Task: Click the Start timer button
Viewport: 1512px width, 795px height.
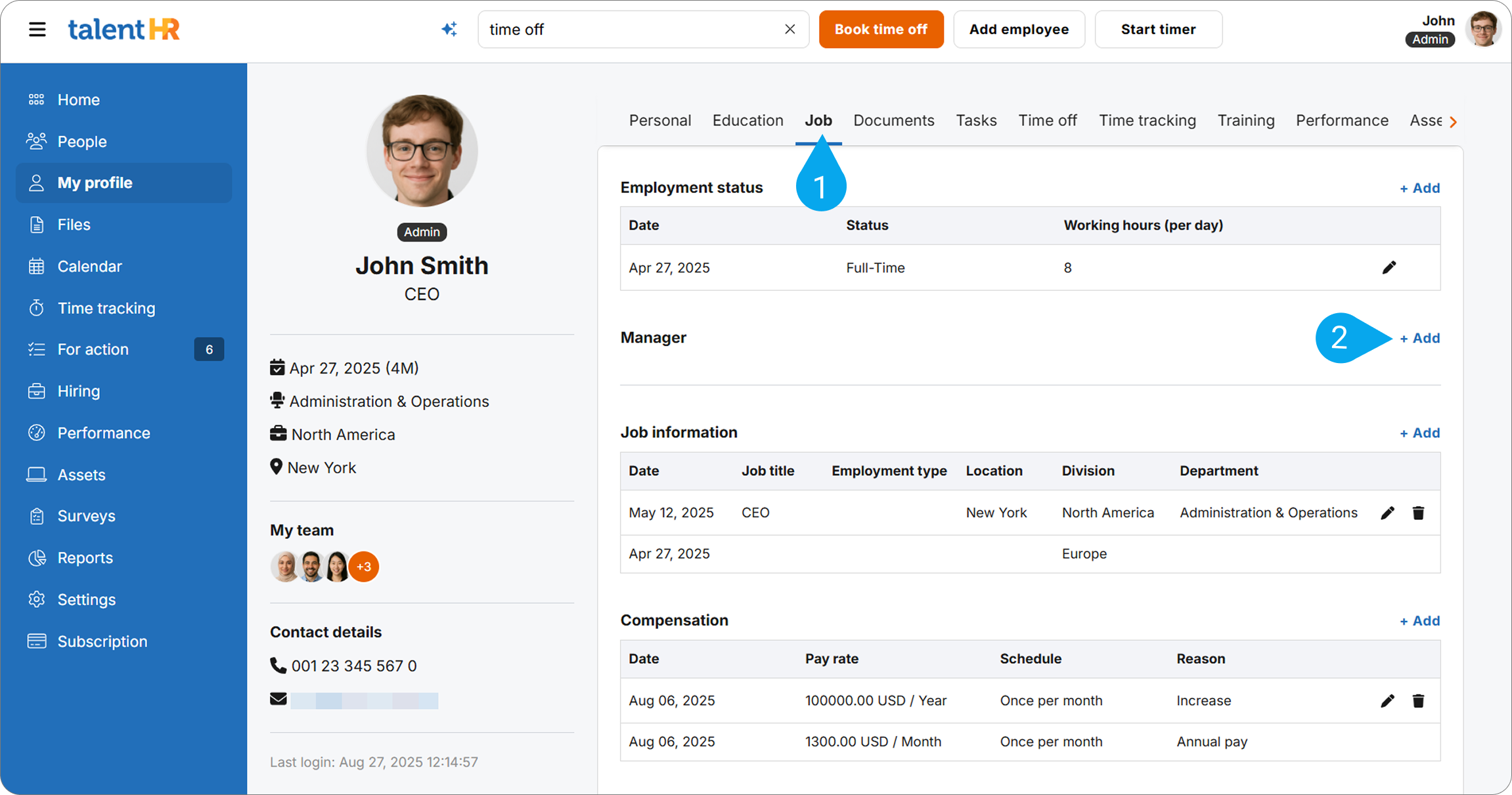Action: [1157, 30]
